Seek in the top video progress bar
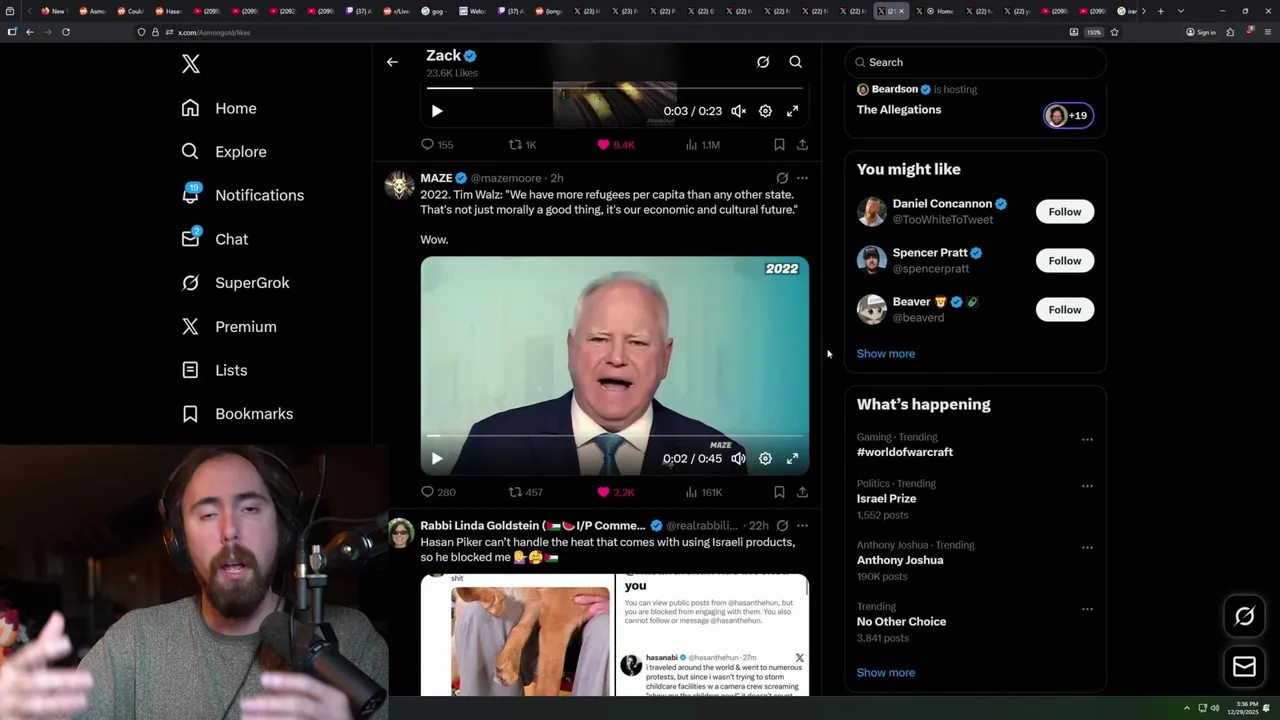Viewport: 1280px width, 720px height. 615,88
